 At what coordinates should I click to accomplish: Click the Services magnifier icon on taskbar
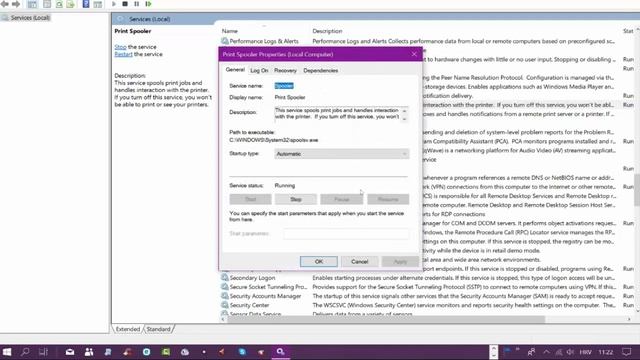[280, 352]
